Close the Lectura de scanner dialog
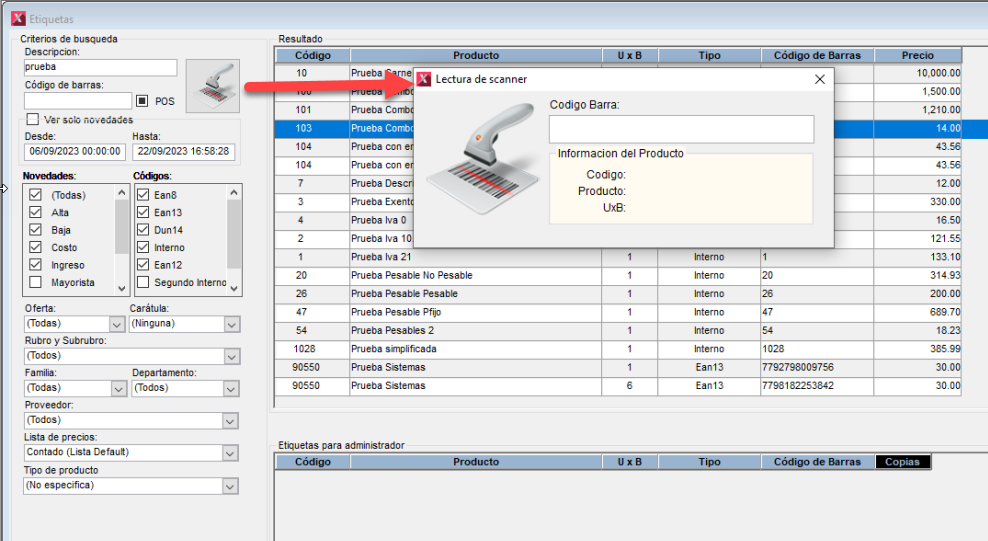The image size is (988, 541). click(x=820, y=79)
